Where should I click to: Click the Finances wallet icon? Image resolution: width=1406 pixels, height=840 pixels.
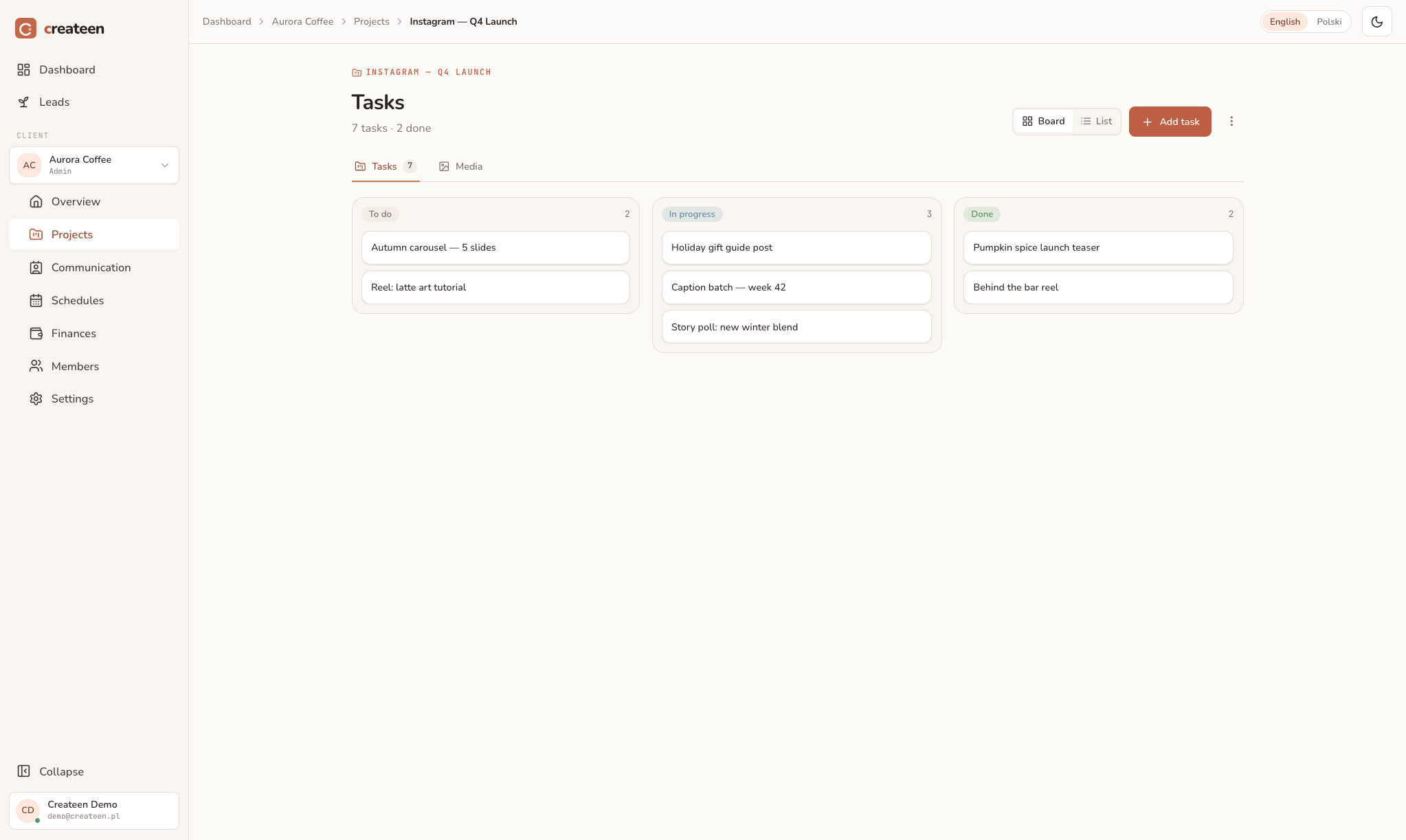(x=36, y=333)
